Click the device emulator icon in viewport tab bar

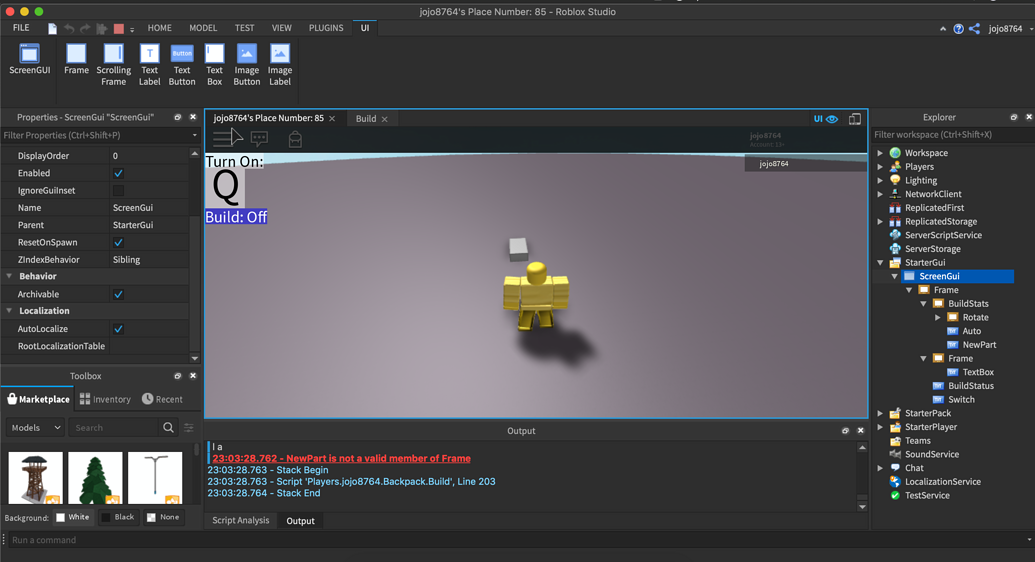pyautogui.click(x=855, y=119)
